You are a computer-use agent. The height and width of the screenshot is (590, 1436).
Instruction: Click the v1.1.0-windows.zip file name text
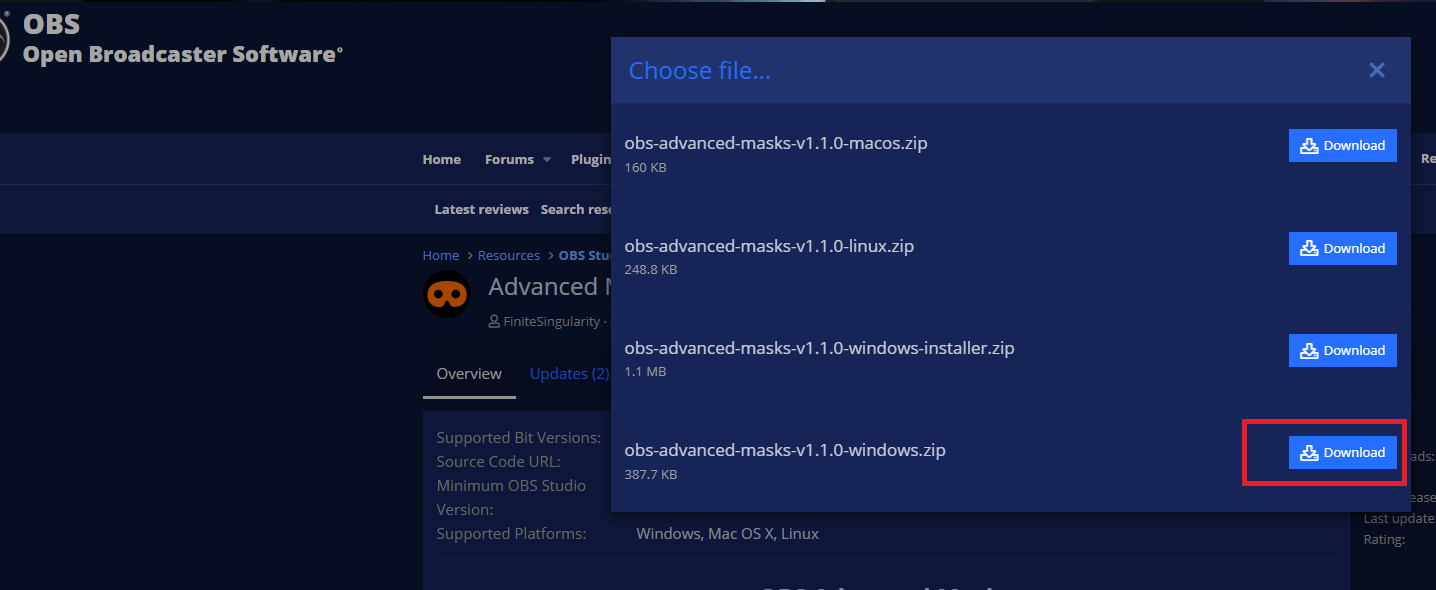(x=785, y=450)
